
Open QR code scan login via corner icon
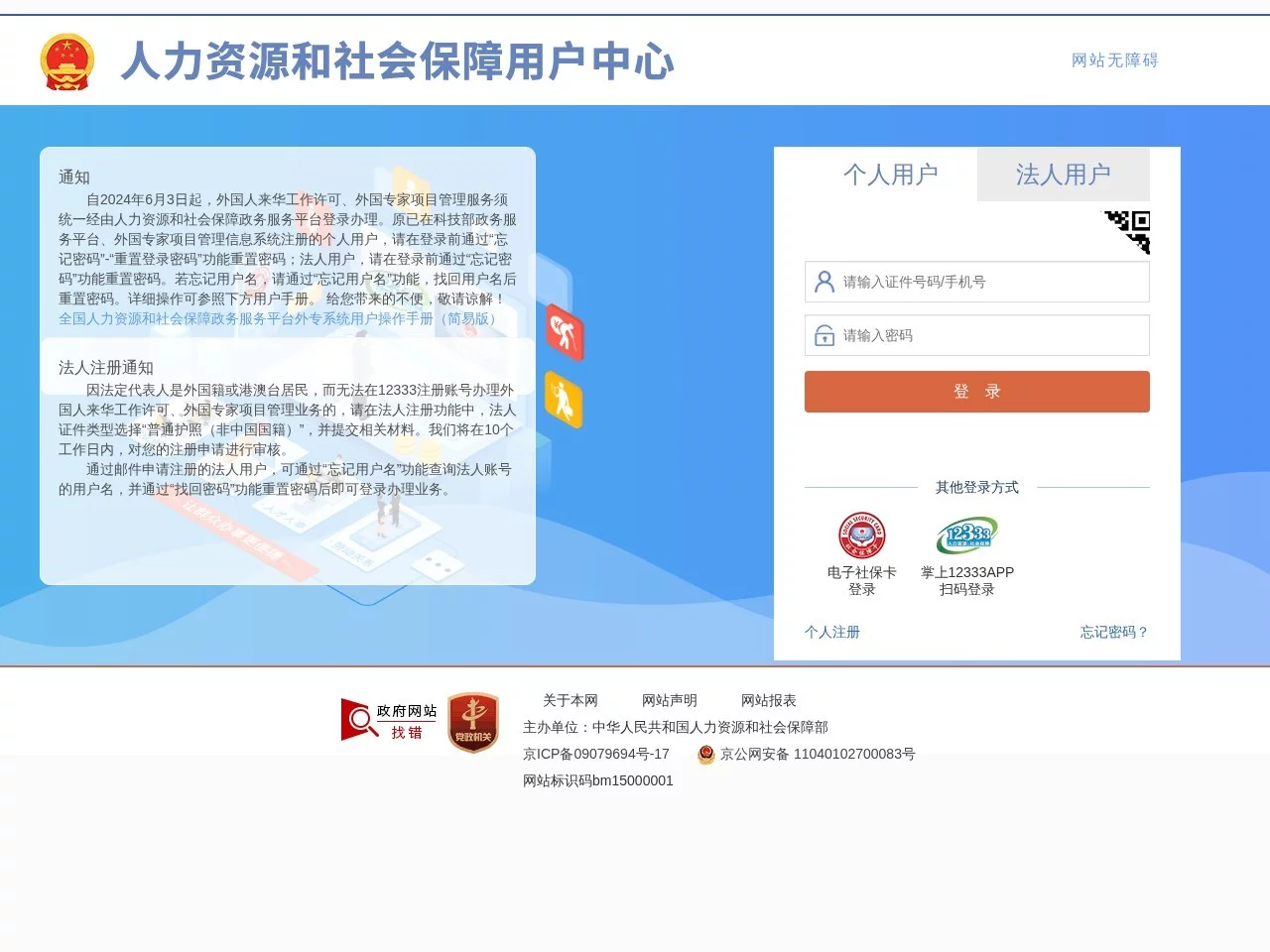click(1129, 231)
